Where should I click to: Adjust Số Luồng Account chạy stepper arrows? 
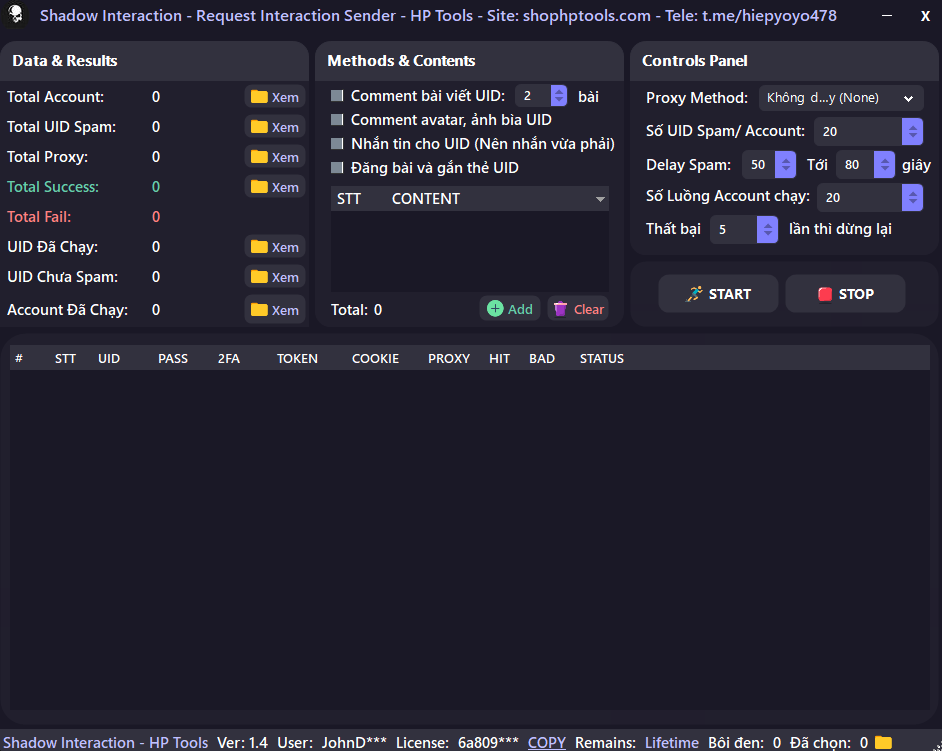click(x=913, y=198)
